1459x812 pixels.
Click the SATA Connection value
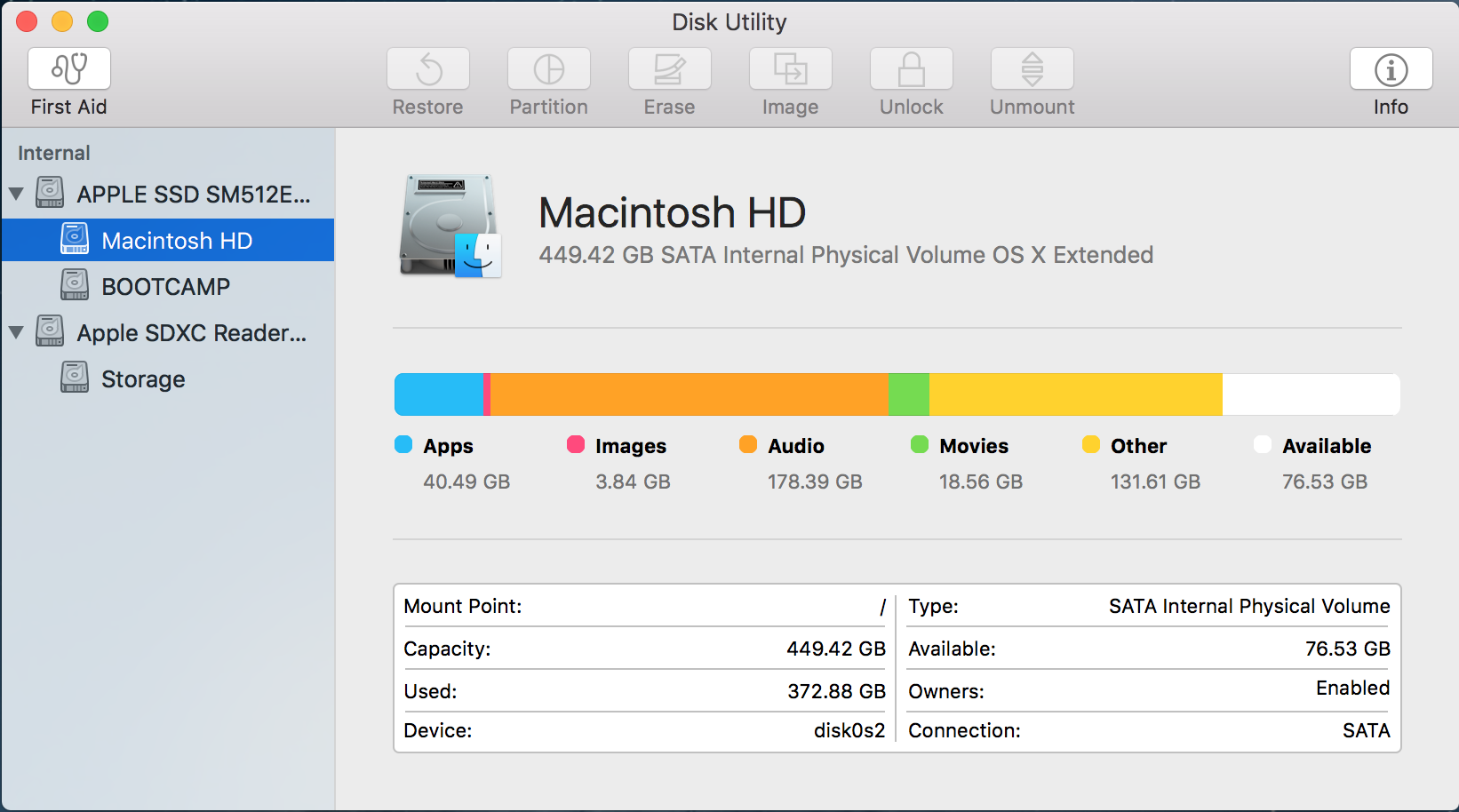1367,730
